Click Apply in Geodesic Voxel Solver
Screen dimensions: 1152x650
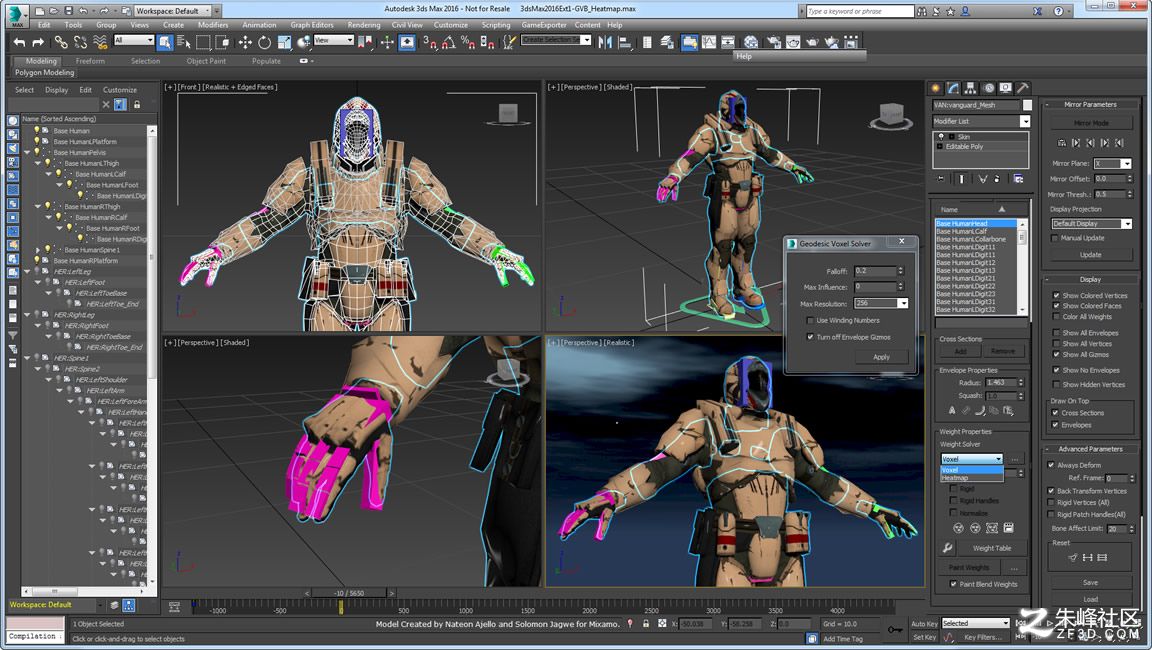881,357
